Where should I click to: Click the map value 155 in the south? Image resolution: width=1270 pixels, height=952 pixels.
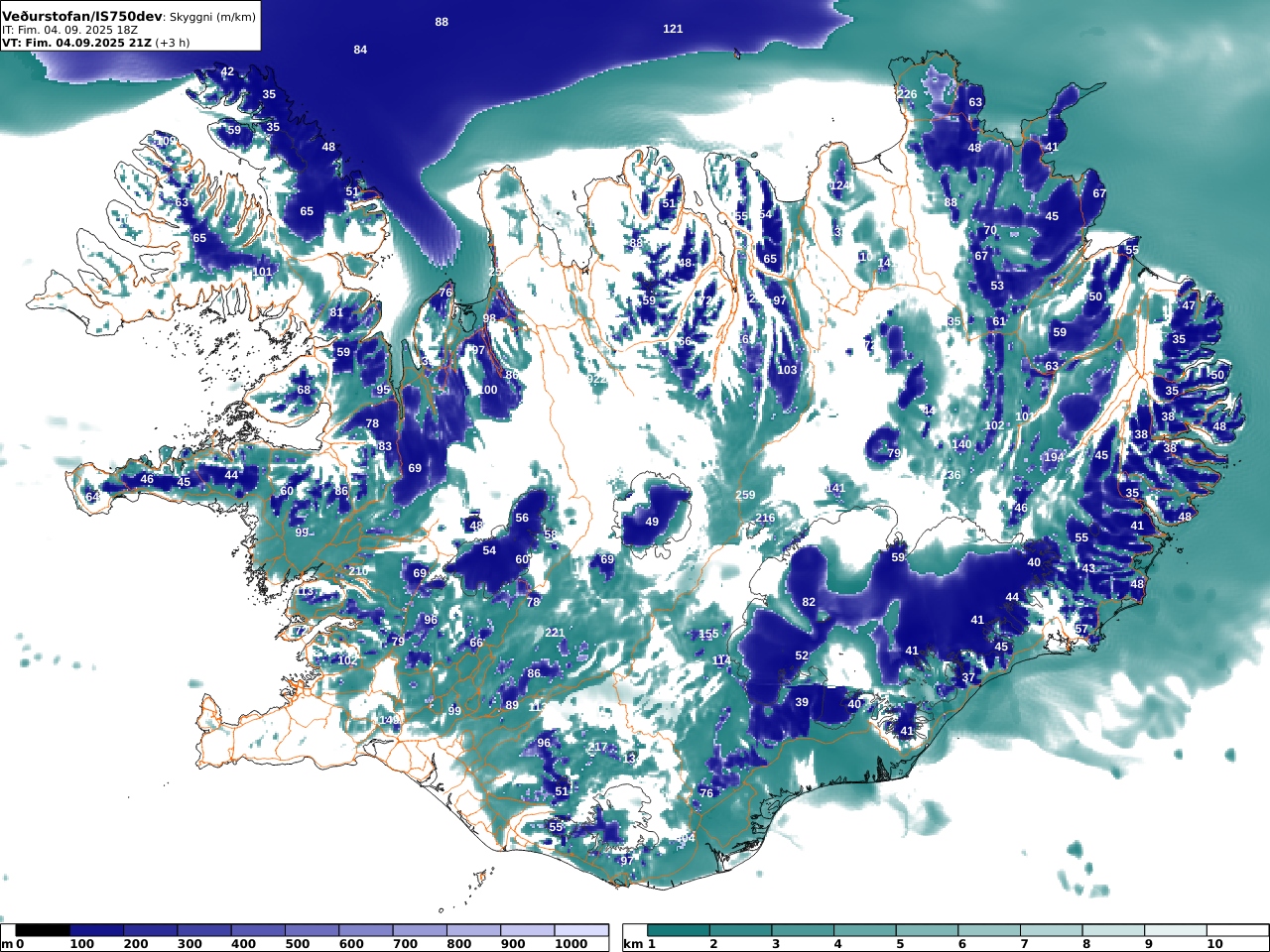click(x=708, y=634)
